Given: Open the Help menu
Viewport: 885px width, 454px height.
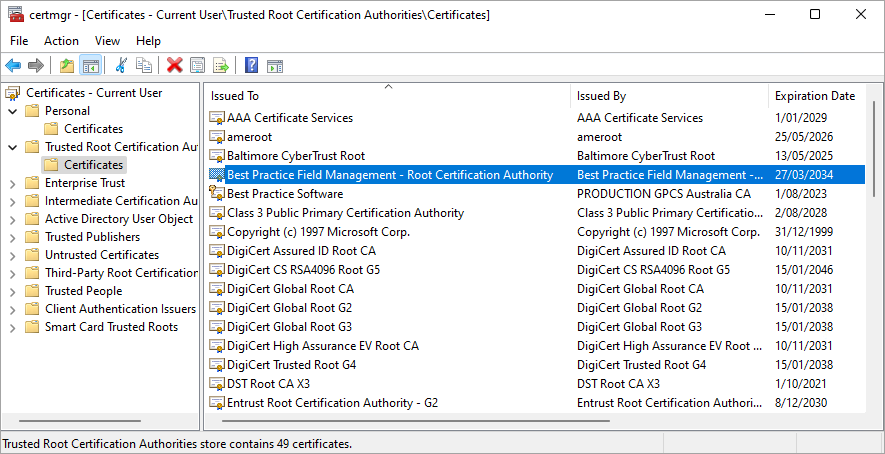Looking at the screenshot, I should pyautogui.click(x=148, y=41).
